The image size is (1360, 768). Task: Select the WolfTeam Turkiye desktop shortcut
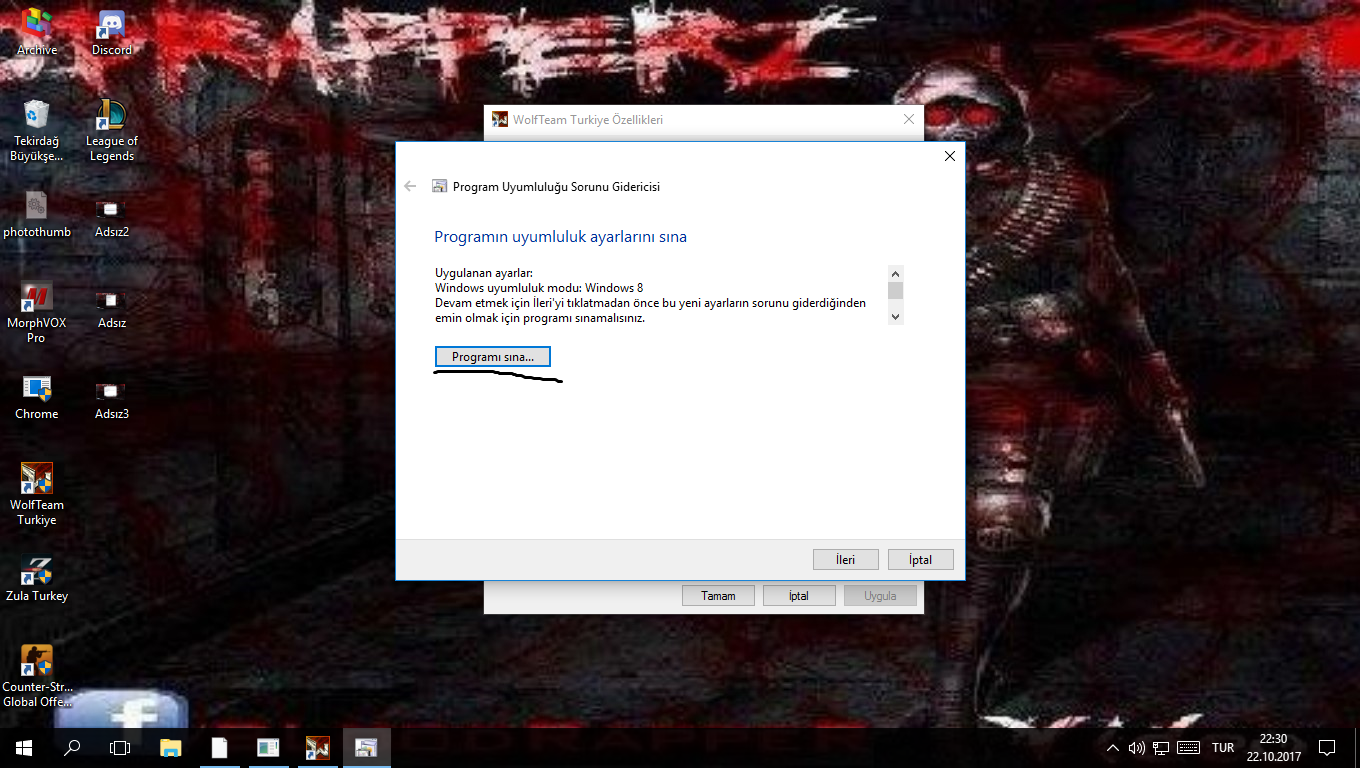(37, 495)
